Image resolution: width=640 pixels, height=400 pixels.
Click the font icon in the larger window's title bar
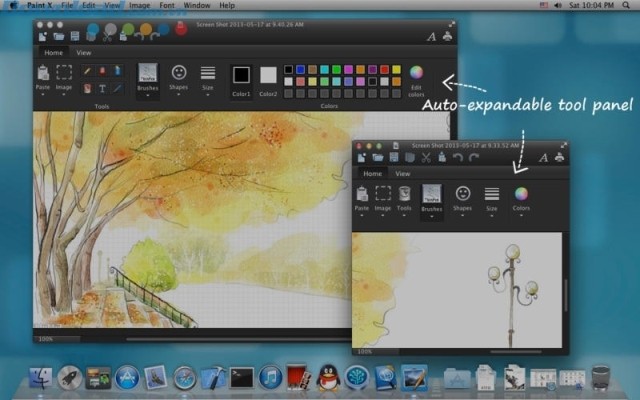pos(431,36)
